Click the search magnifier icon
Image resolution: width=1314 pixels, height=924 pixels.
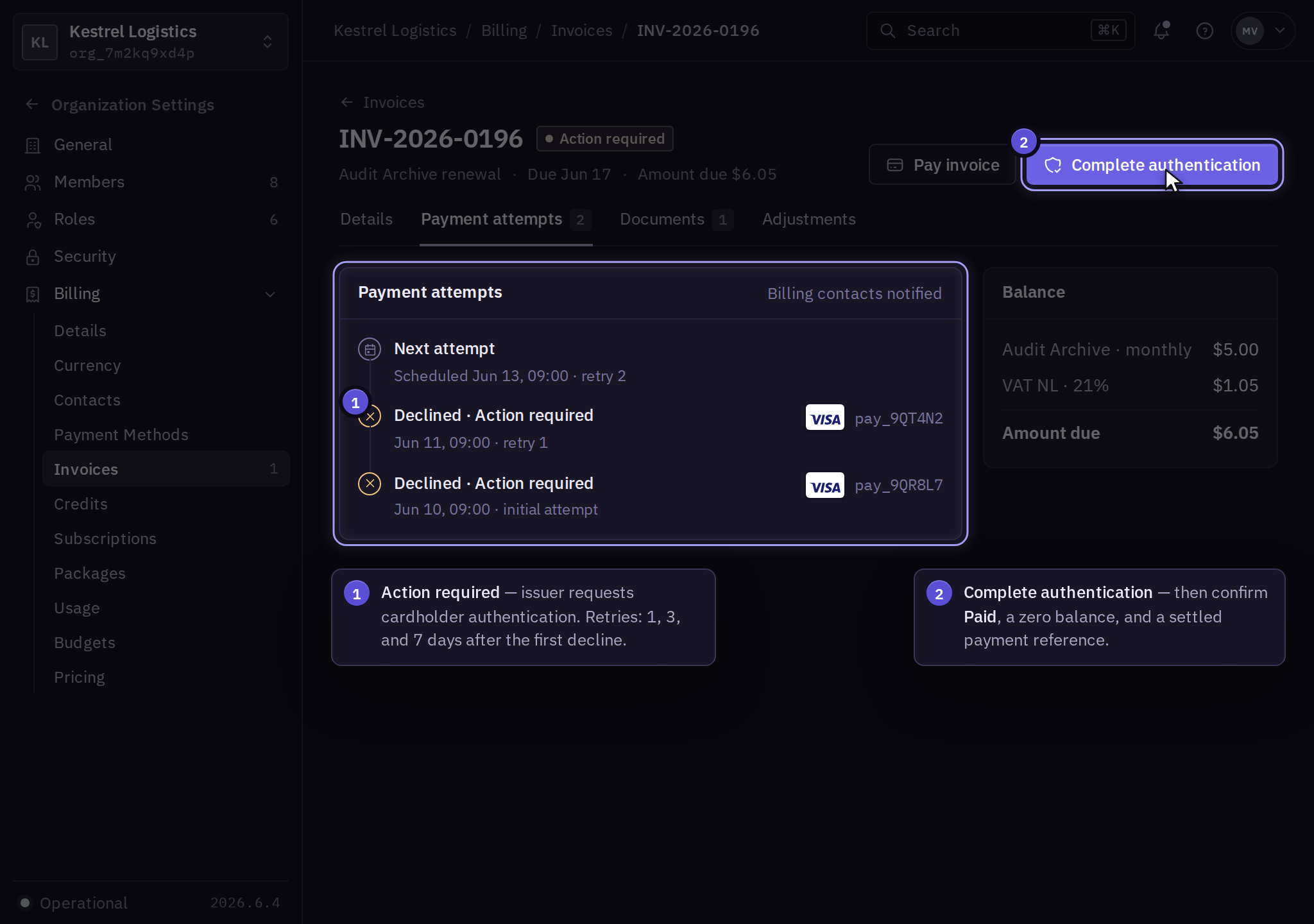click(x=887, y=30)
